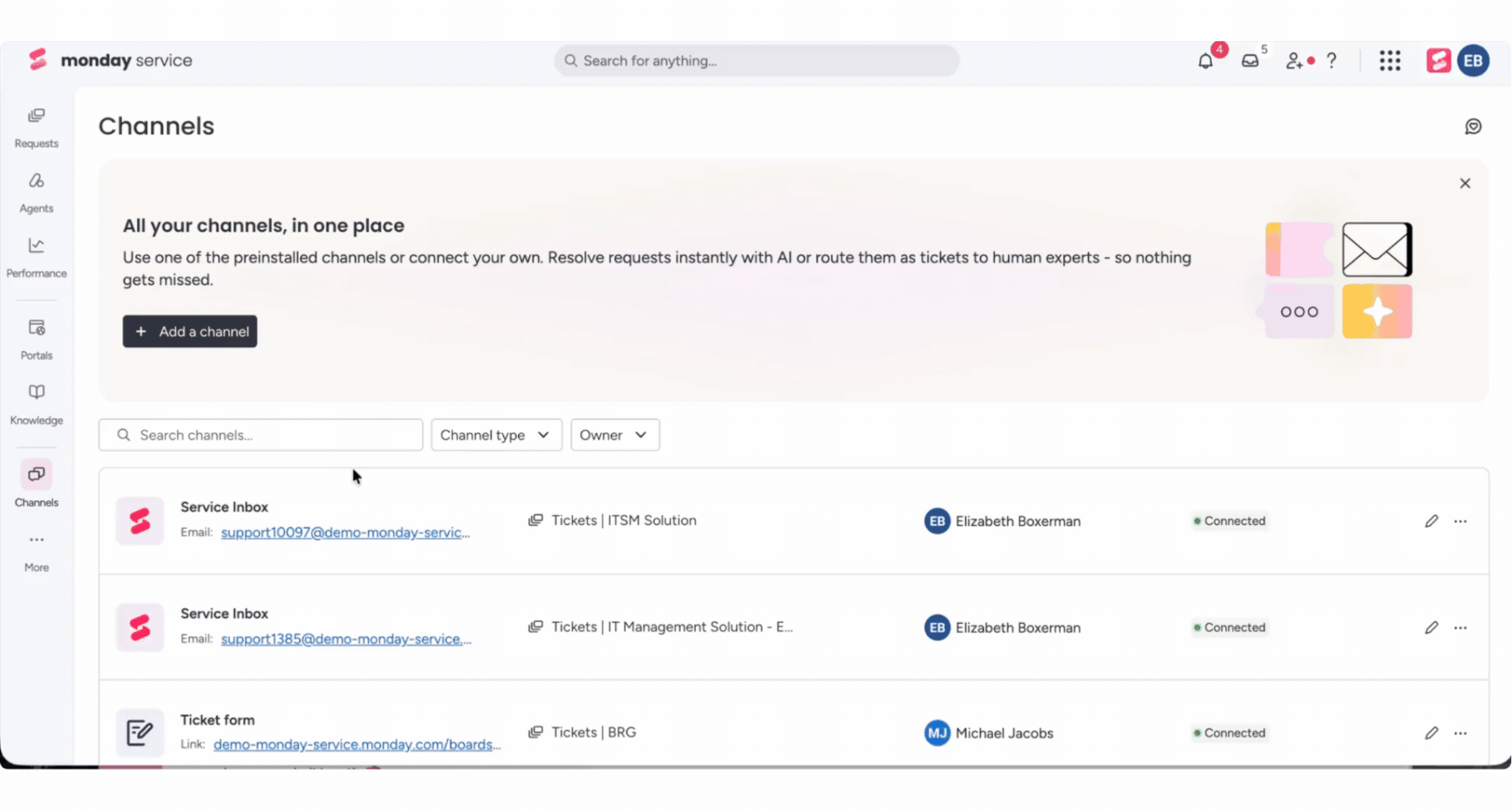The height and width of the screenshot is (811, 1512).
Task: Open the support10097 email link
Action: click(x=345, y=533)
